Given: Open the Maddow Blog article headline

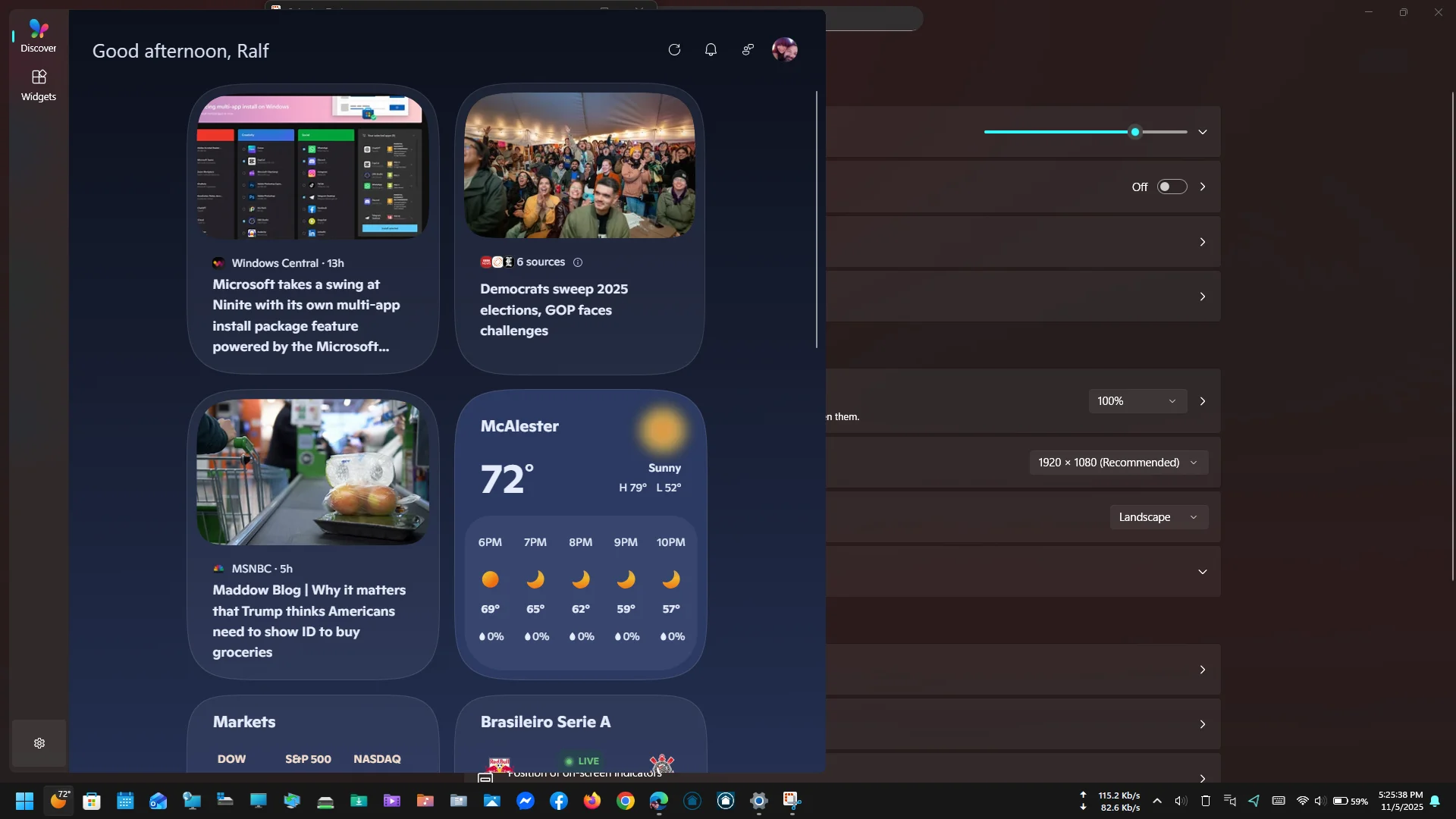Looking at the screenshot, I should pos(309,621).
